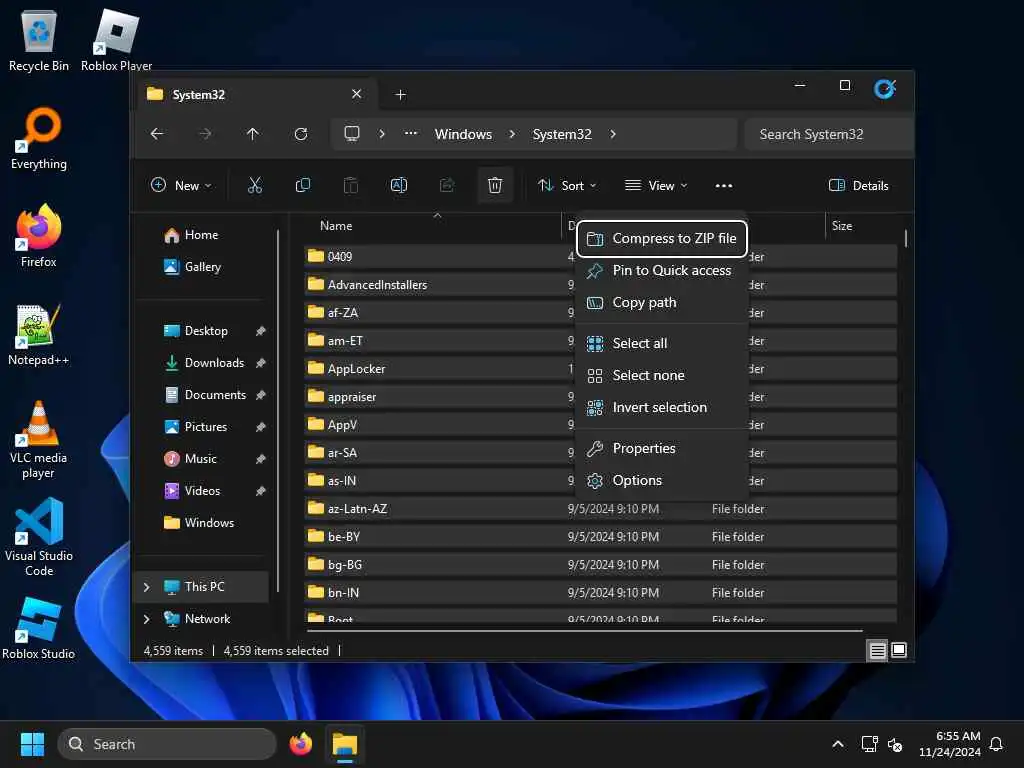Open notification bell in system tray
This screenshot has height=768, width=1024.
(996, 744)
